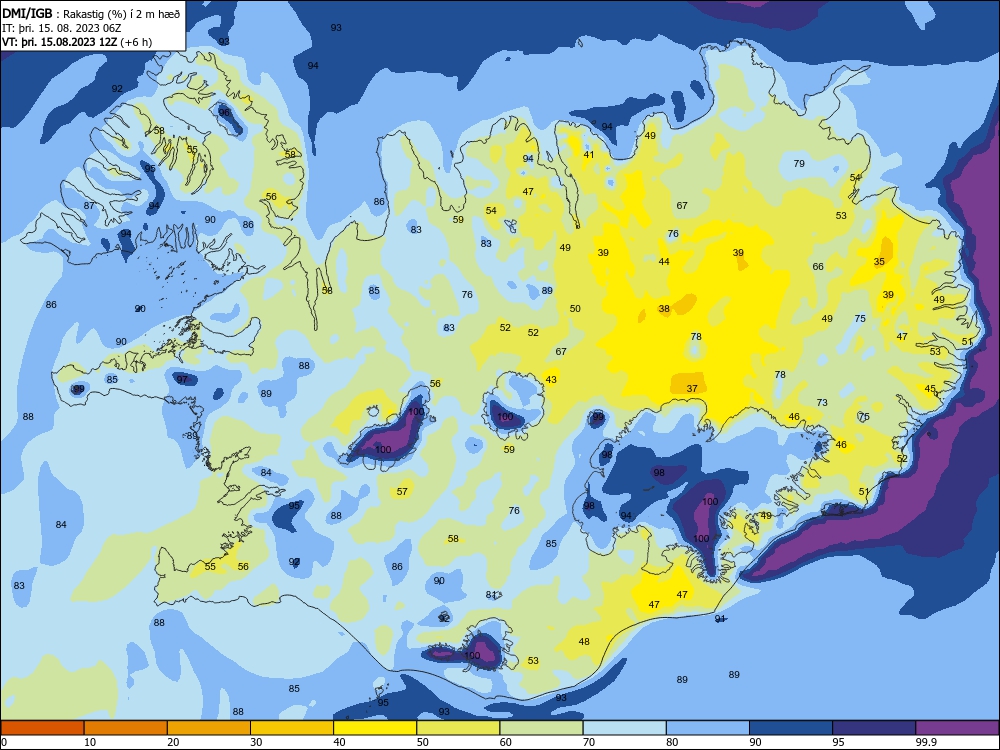The image size is (1000, 750).
Task: Click the purple above-99.9 legend swatch
Action: pyautogui.click(x=957, y=728)
